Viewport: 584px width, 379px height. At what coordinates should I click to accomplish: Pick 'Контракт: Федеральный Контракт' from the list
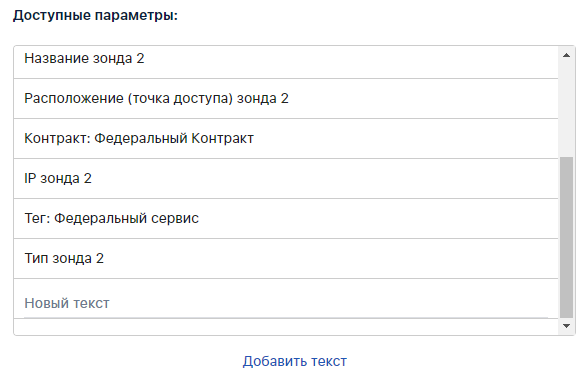click(286, 138)
